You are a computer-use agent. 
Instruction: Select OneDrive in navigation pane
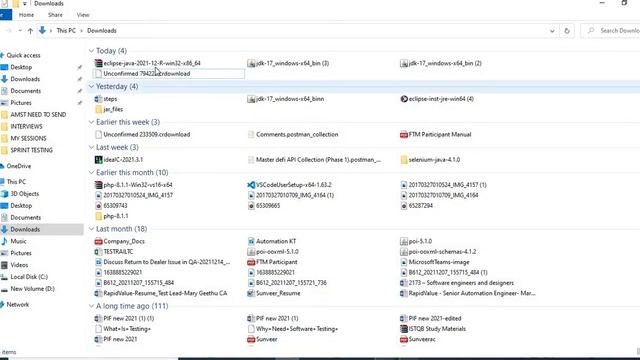click(x=19, y=166)
